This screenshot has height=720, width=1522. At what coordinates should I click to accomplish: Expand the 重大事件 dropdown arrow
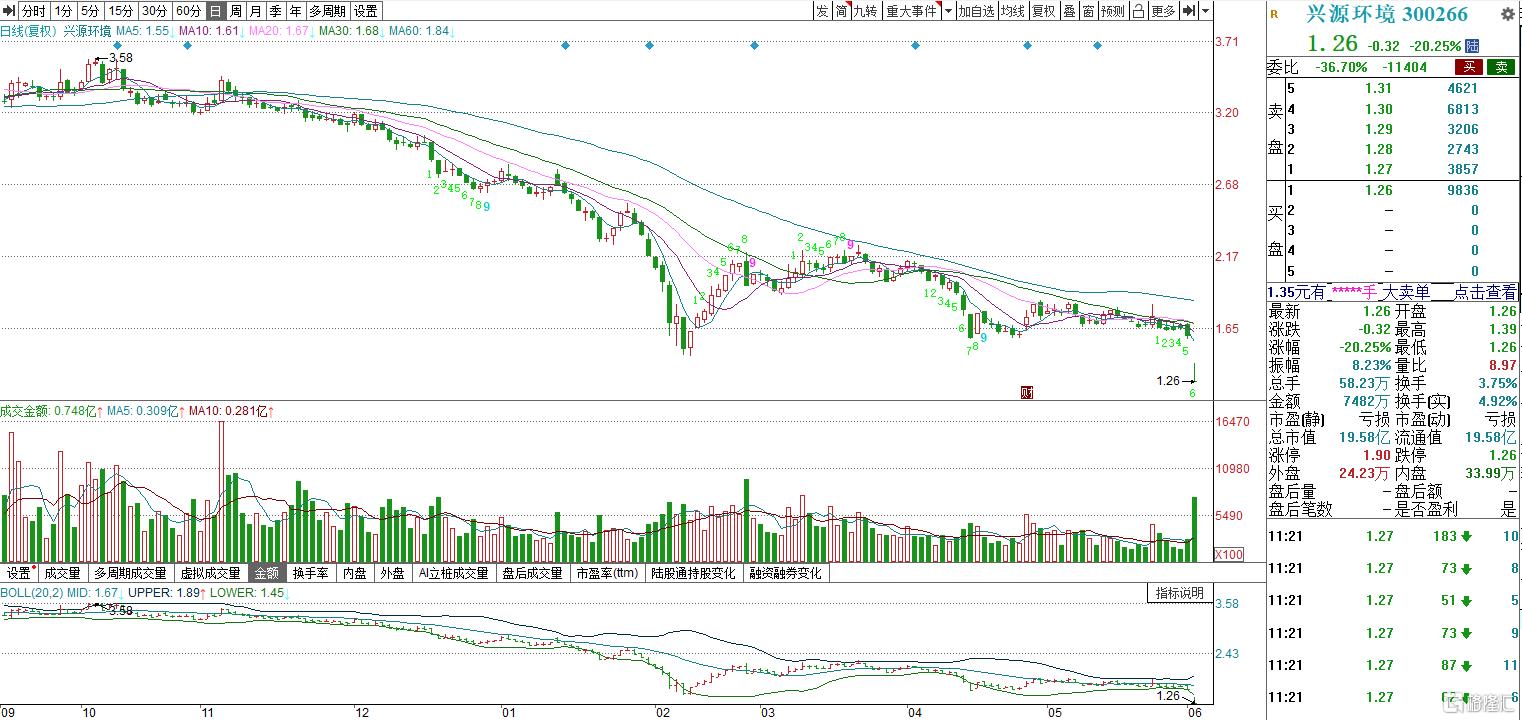pos(947,11)
